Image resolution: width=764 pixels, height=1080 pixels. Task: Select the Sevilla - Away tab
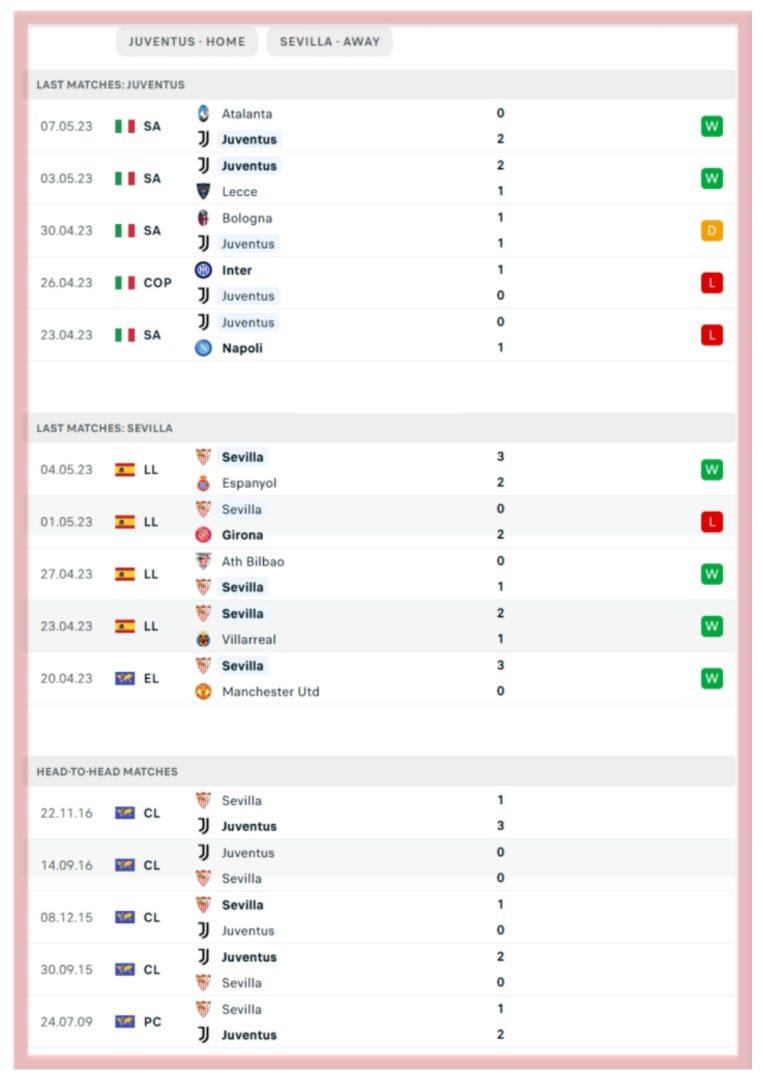(x=329, y=41)
